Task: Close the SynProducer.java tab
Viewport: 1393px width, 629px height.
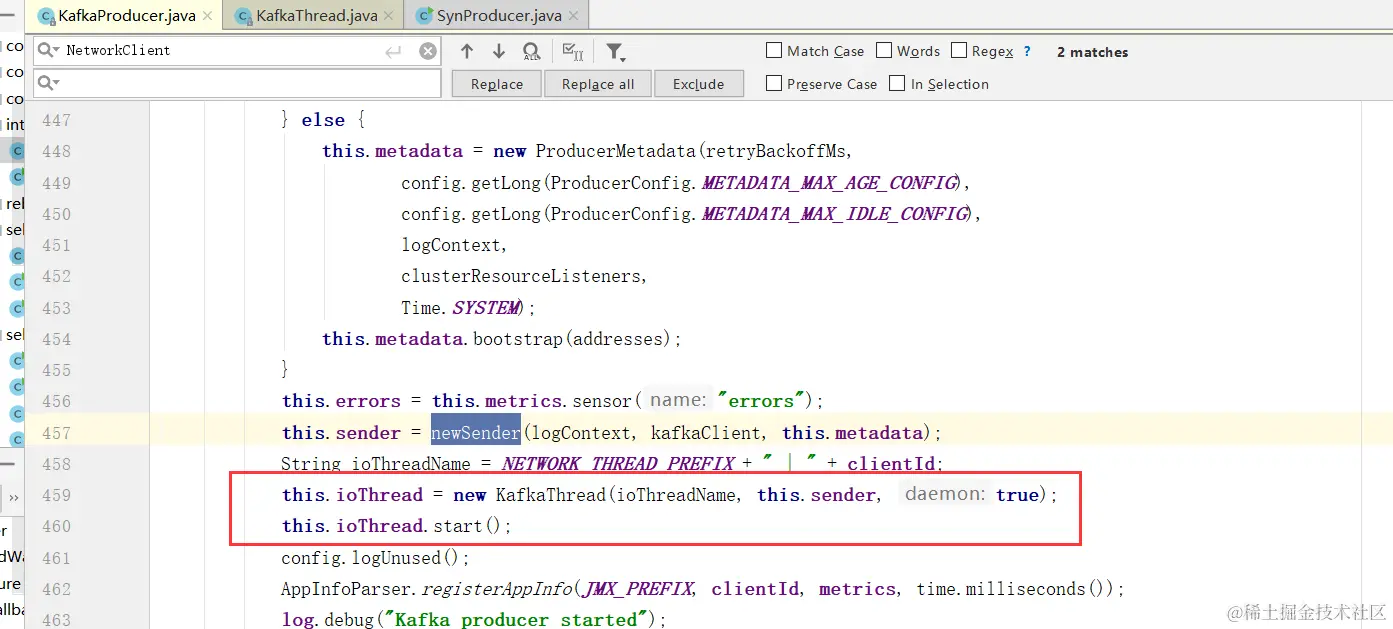Action: [x=573, y=16]
